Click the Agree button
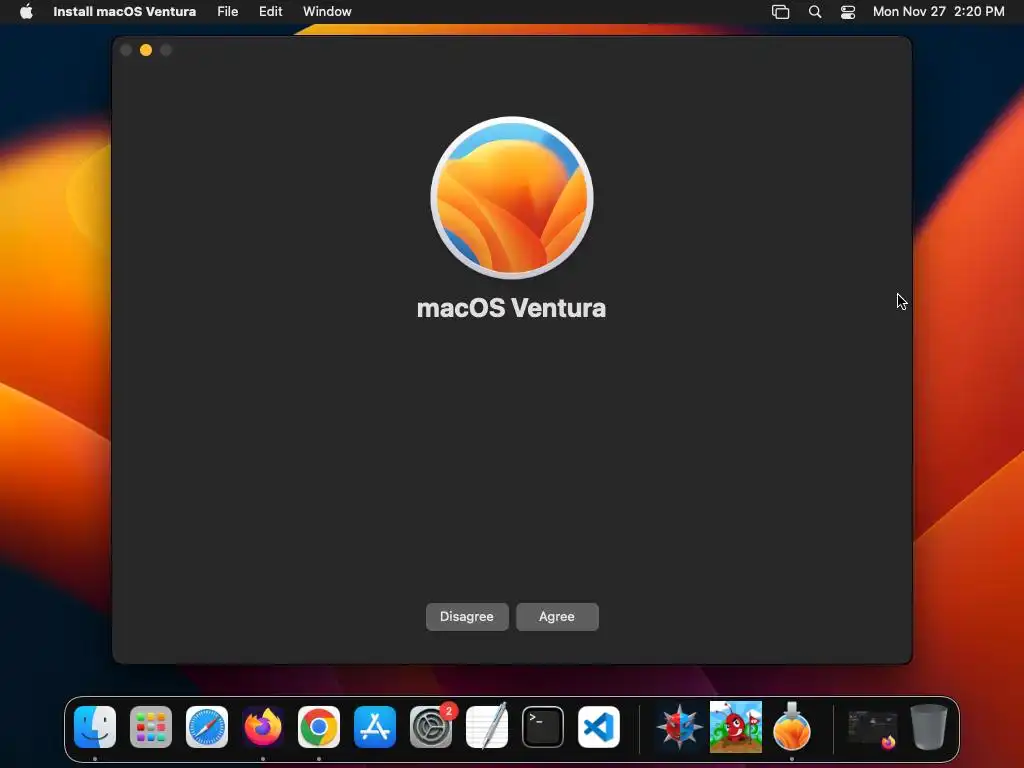The height and width of the screenshot is (768, 1024). pos(557,616)
